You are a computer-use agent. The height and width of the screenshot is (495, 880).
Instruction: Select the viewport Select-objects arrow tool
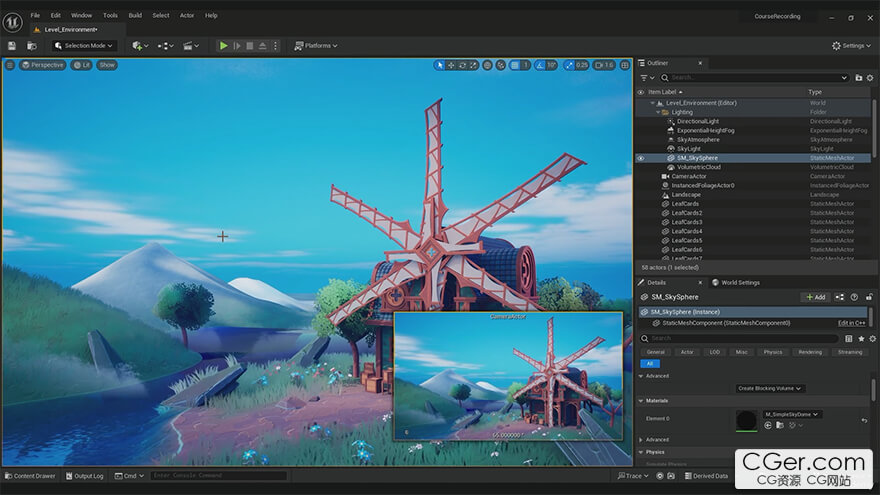click(439, 65)
